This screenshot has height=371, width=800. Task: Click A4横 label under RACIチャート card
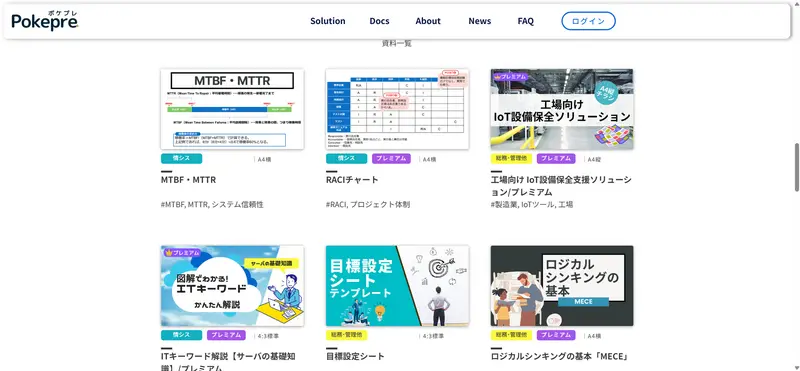[x=429, y=159]
